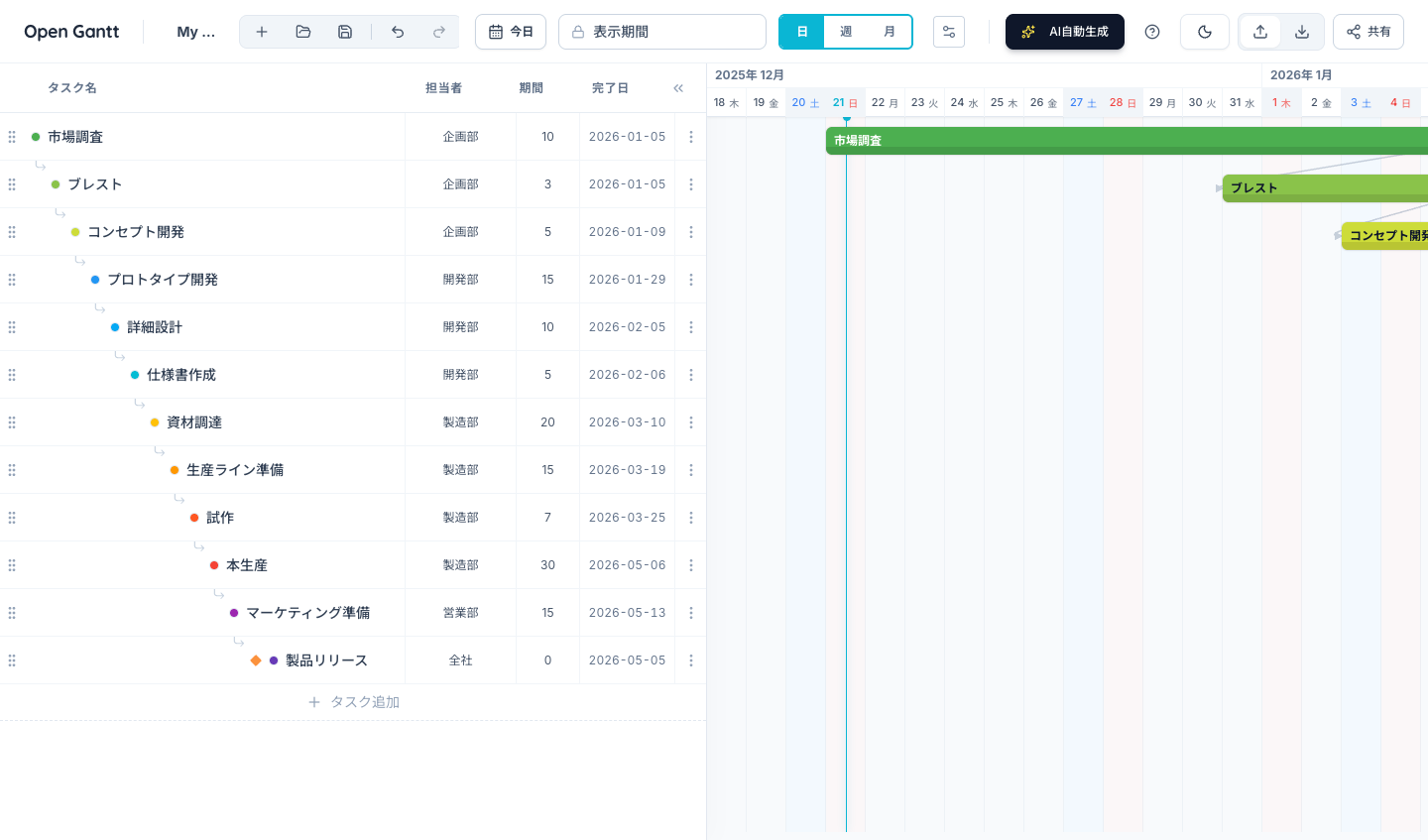Open the kebab menu on the 試作 row

pyautogui.click(x=690, y=517)
